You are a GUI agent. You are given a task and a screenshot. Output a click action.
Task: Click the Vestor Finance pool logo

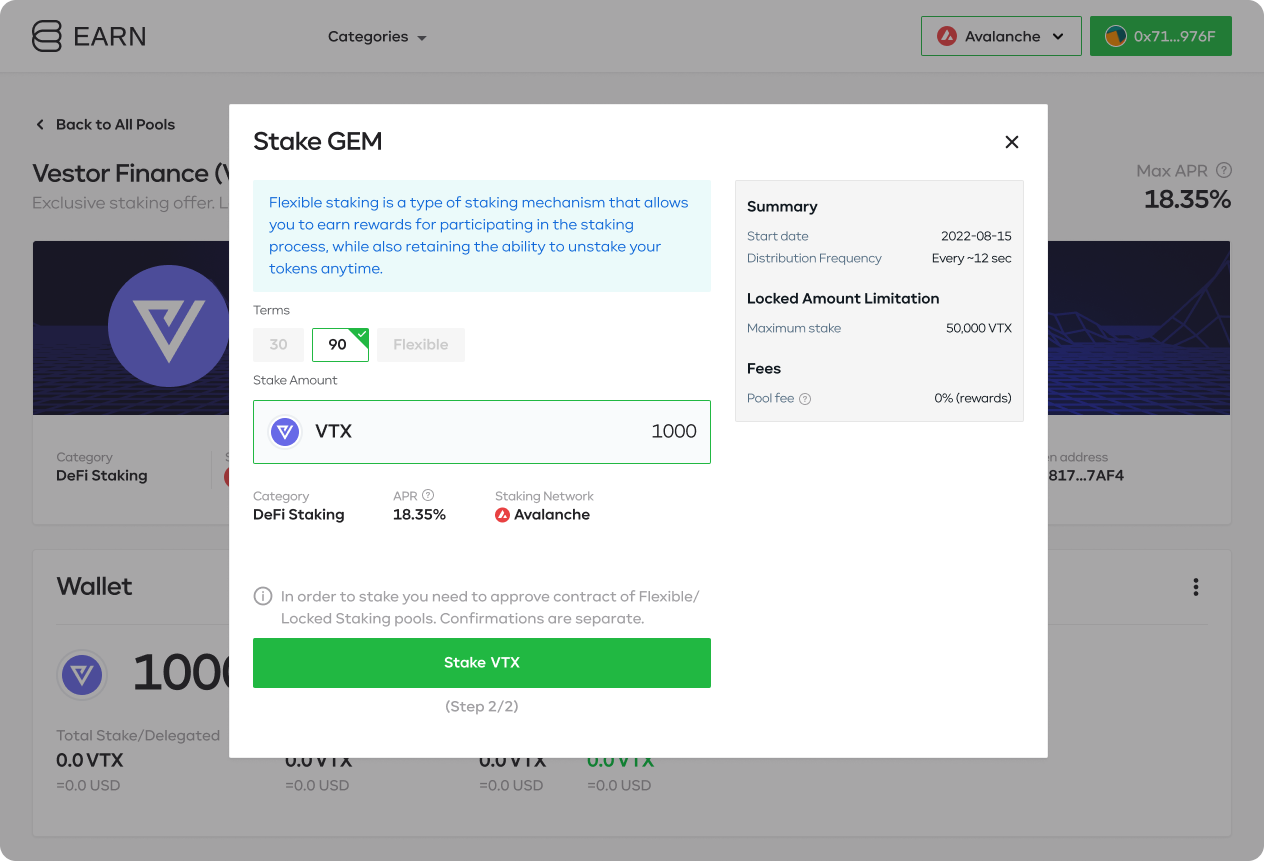click(x=169, y=326)
